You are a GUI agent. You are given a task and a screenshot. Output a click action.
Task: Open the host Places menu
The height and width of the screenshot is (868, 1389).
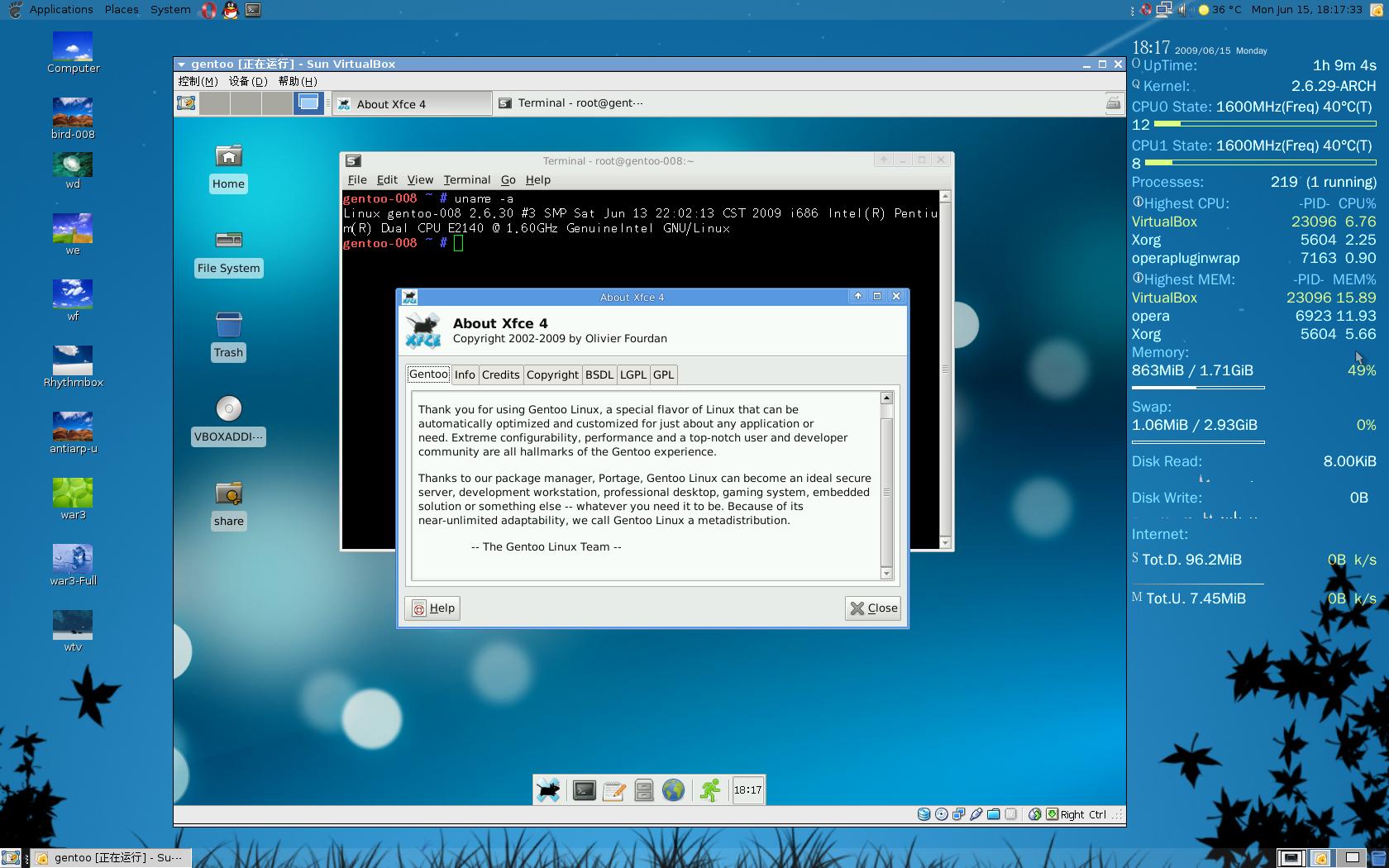(x=122, y=10)
